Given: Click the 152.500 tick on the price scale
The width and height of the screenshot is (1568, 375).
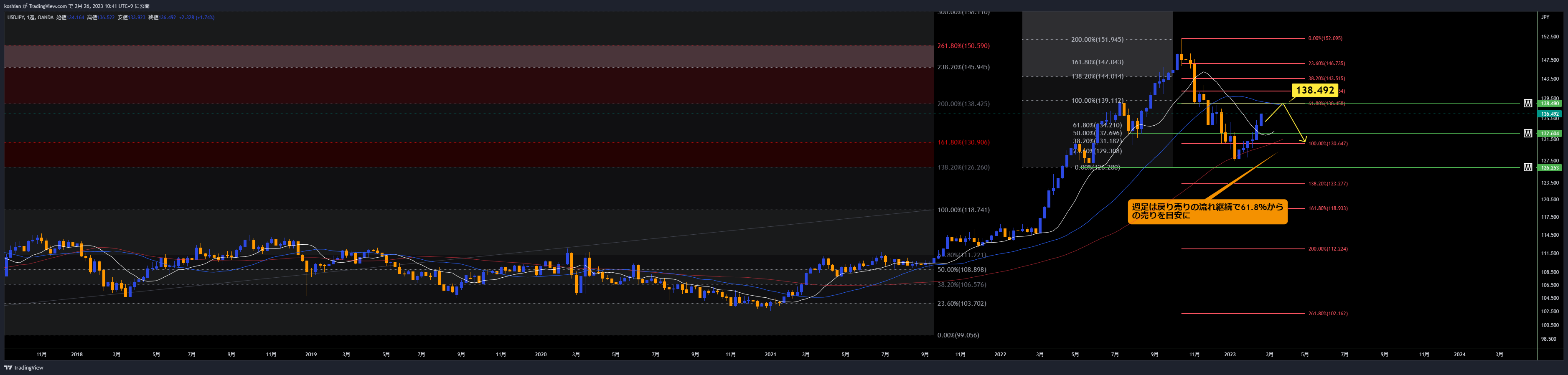Looking at the screenshot, I should (x=1550, y=37).
